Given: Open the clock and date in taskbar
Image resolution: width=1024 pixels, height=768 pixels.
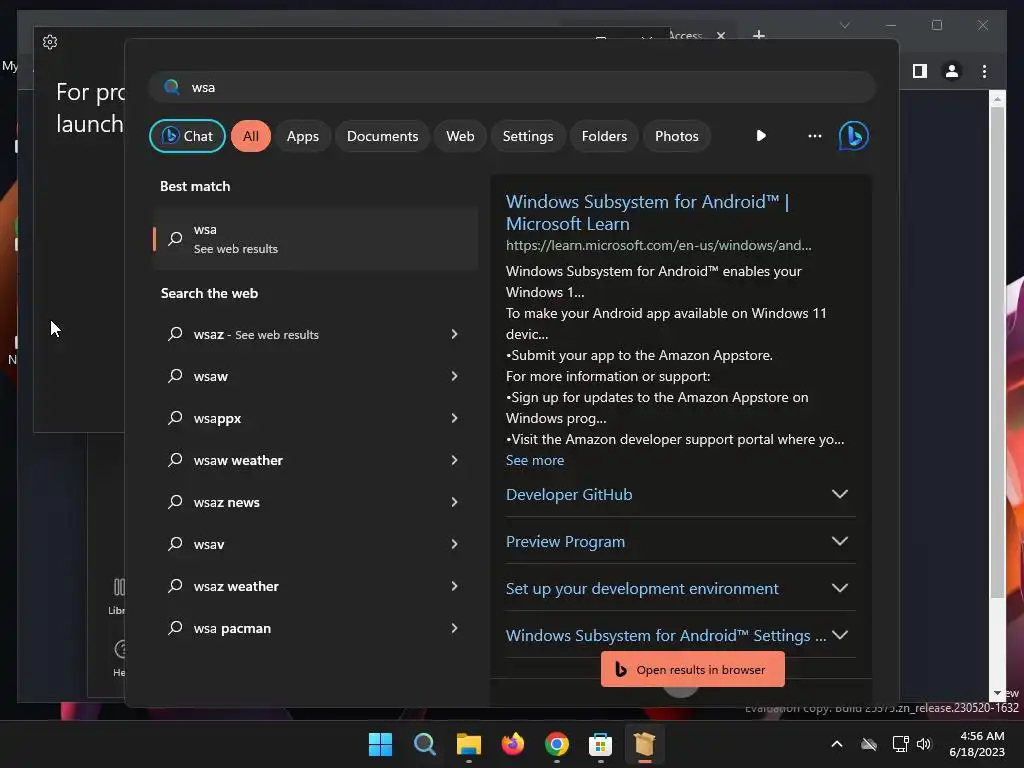Looking at the screenshot, I should pyautogui.click(x=976, y=744).
